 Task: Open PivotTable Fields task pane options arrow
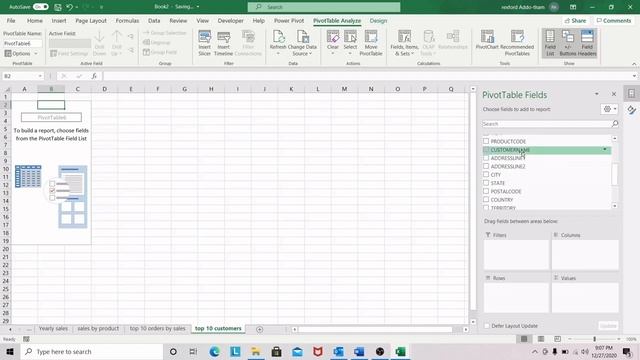click(596, 94)
